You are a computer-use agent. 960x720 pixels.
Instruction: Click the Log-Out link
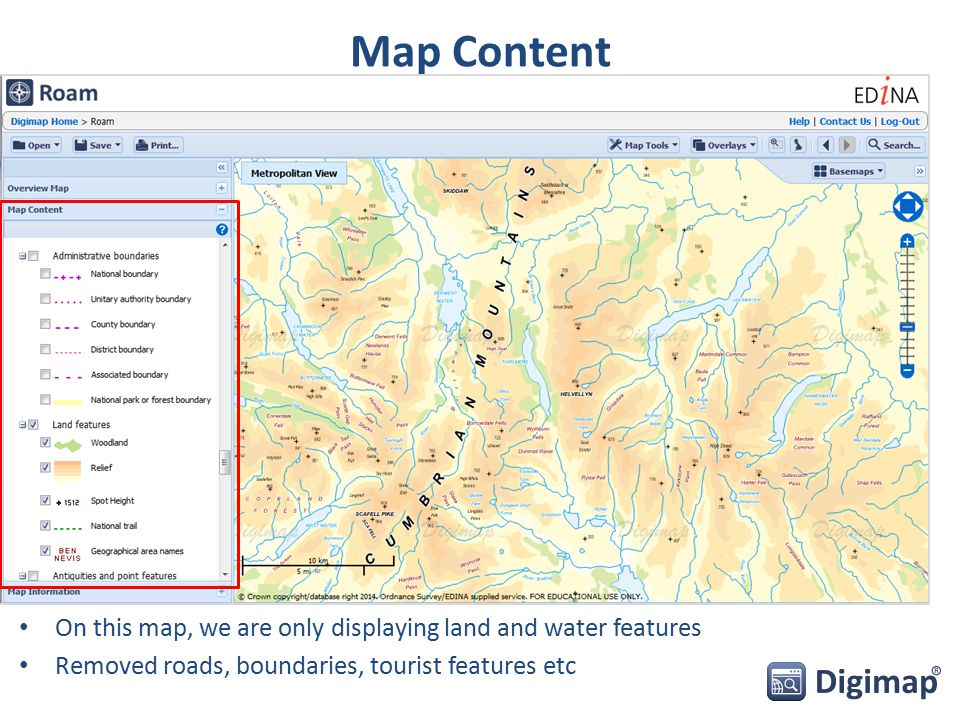900,121
